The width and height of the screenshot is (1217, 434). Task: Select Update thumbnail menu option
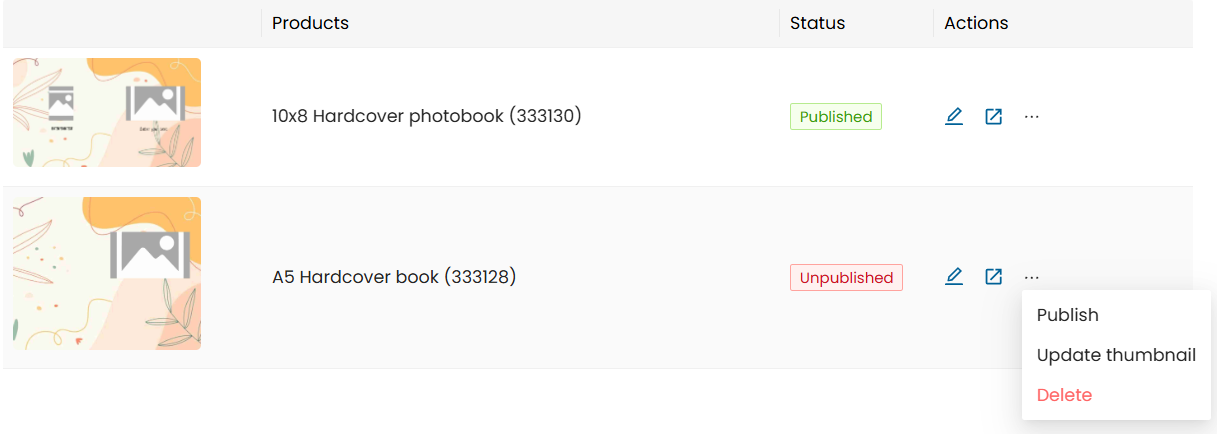pyautogui.click(x=1116, y=355)
